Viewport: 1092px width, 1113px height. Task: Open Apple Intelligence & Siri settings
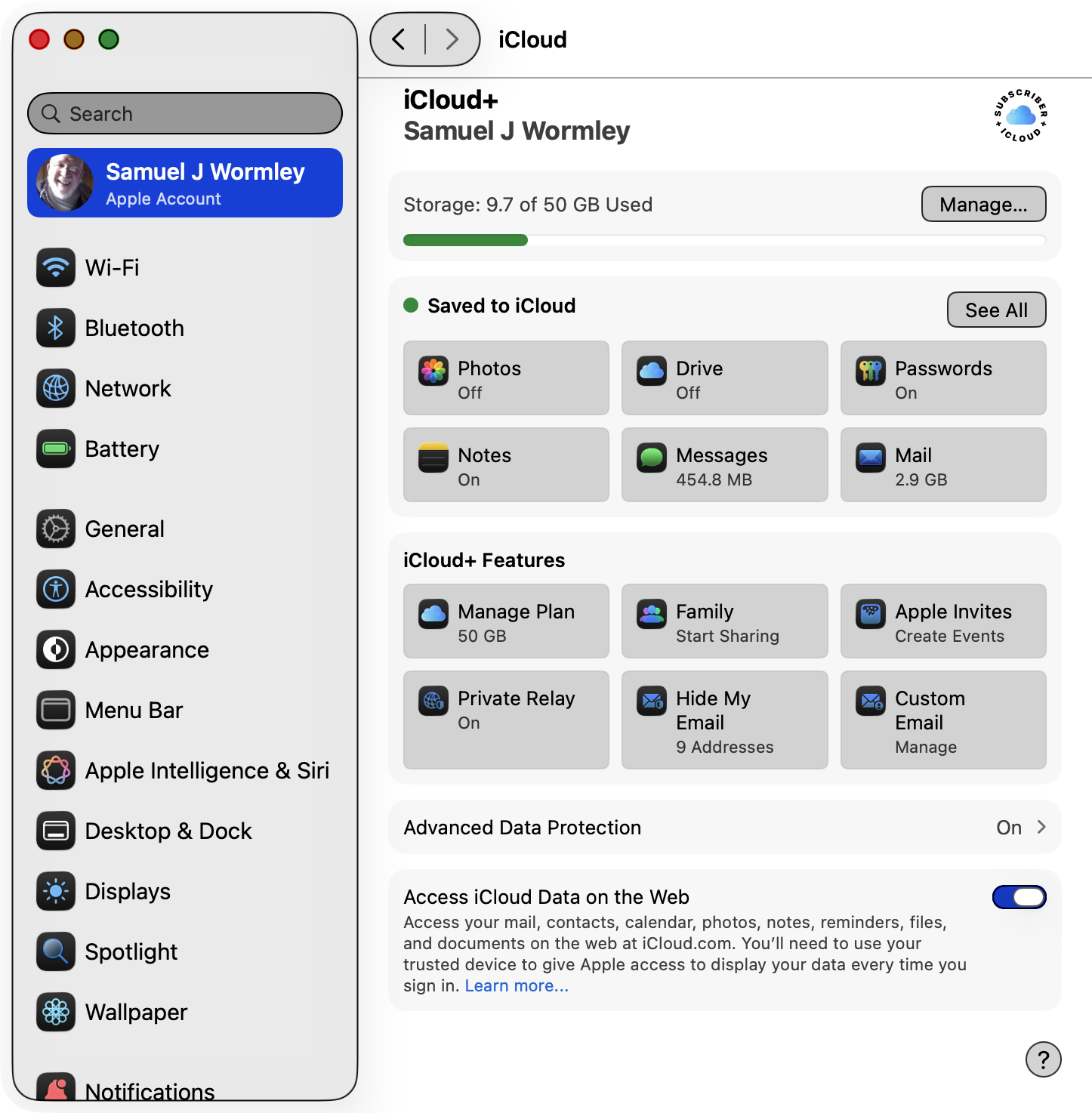coord(206,770)
